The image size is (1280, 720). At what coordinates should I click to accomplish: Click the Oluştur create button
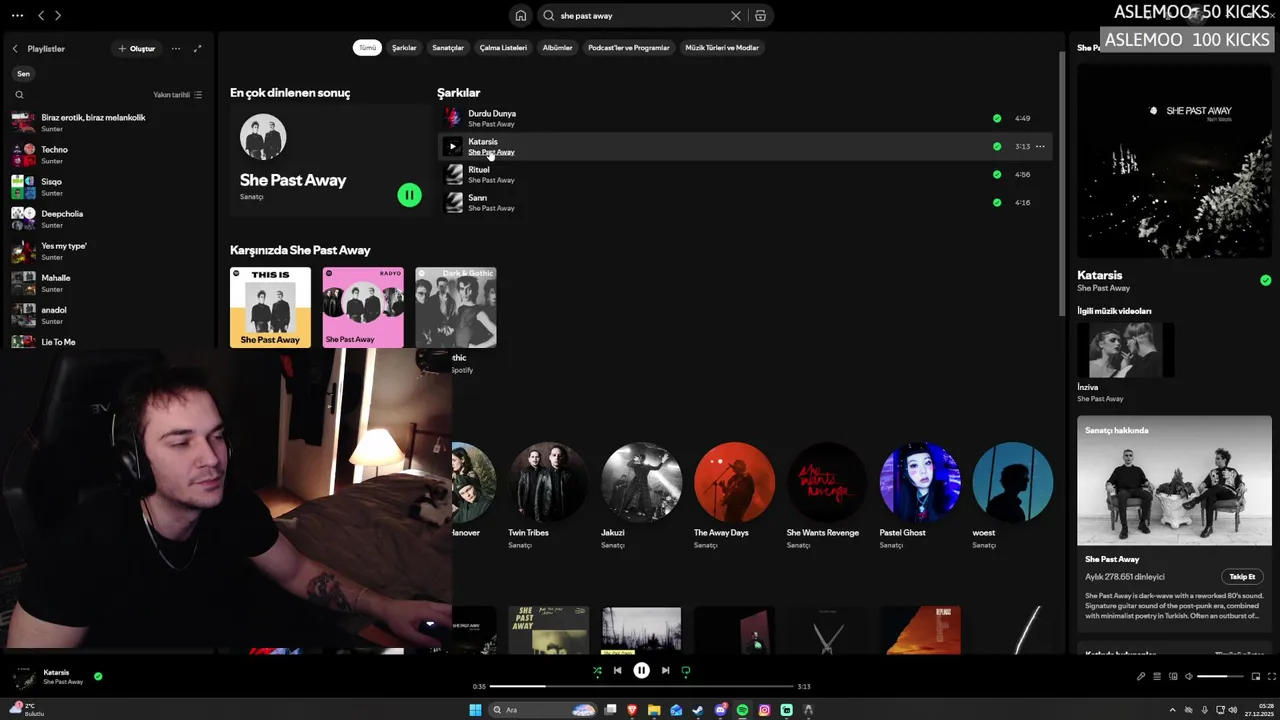coord(136,48)
